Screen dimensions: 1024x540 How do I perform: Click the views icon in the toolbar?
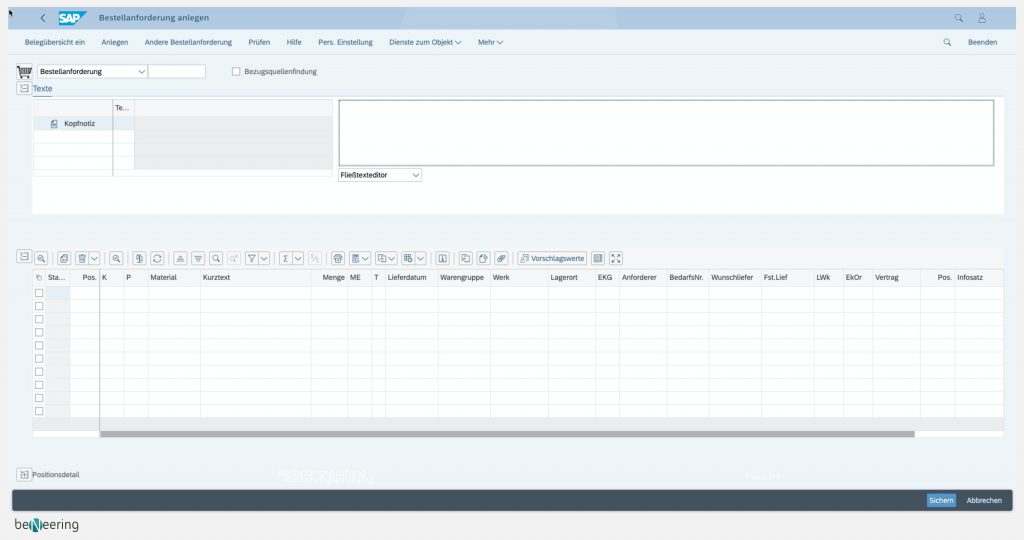[x=355, y=259]
